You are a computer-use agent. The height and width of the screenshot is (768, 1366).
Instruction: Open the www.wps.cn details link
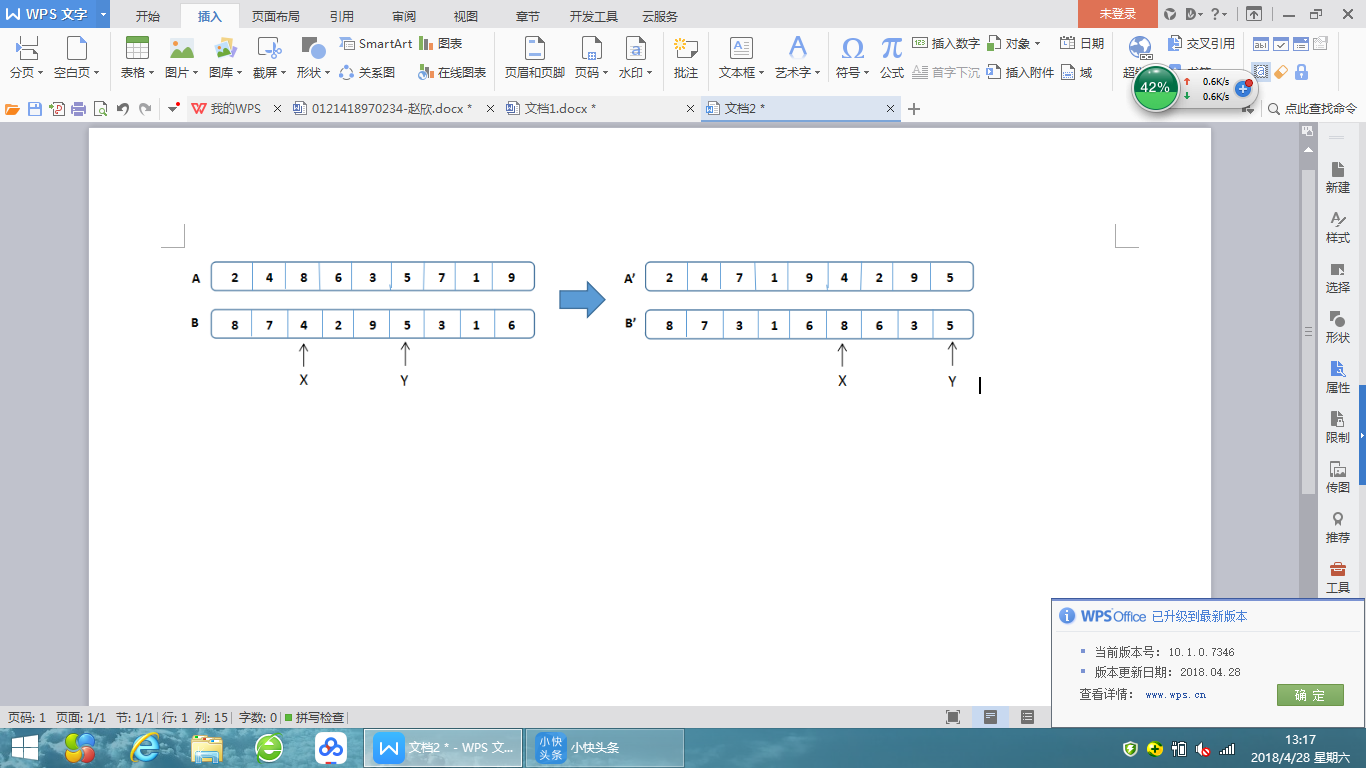(1175, 694)
